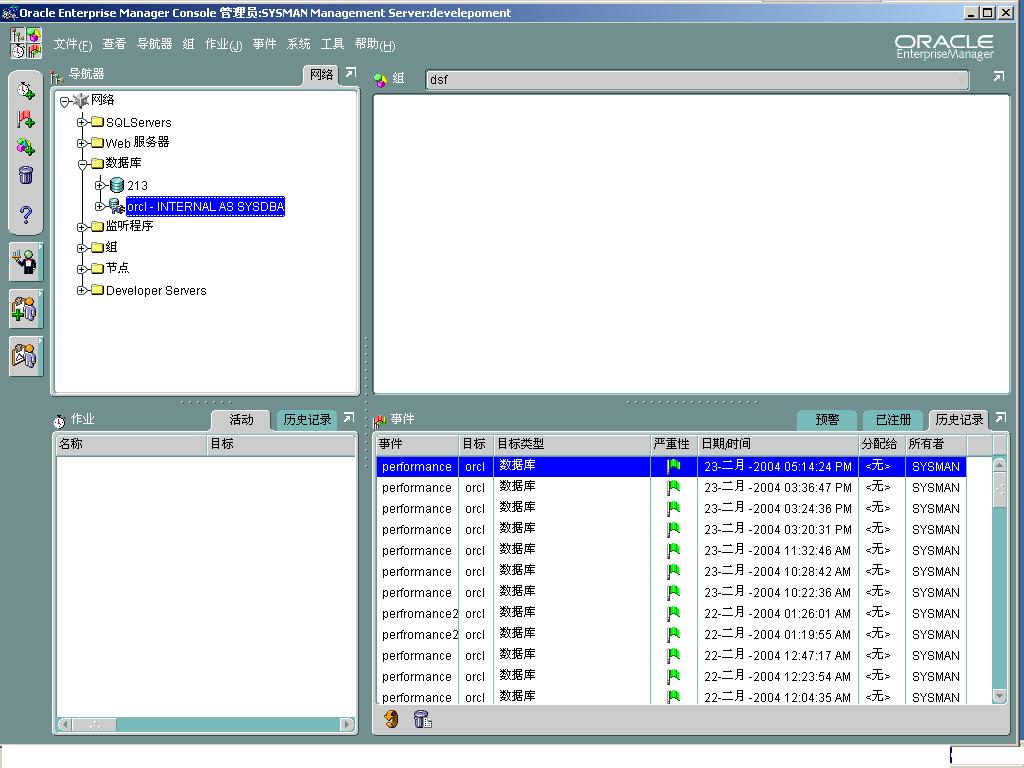Click the group name field showing dsf
The width and height of the screenshot is (1024, 768).
pos(697,80)
